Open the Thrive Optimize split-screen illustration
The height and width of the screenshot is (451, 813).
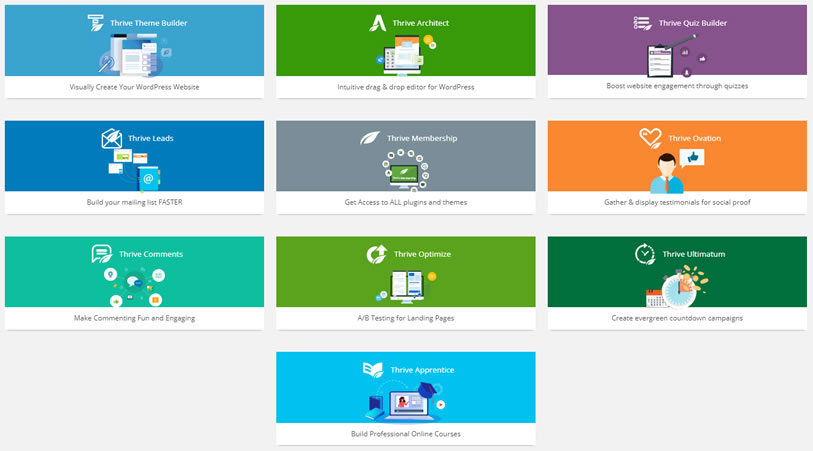tap(406, 286)
